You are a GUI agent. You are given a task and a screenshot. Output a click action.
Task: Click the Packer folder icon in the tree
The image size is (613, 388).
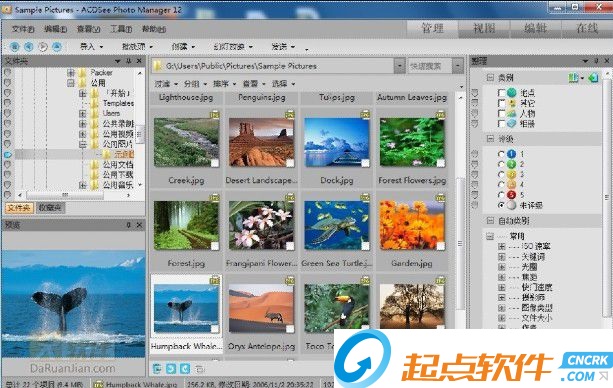[x=82, y=72]
